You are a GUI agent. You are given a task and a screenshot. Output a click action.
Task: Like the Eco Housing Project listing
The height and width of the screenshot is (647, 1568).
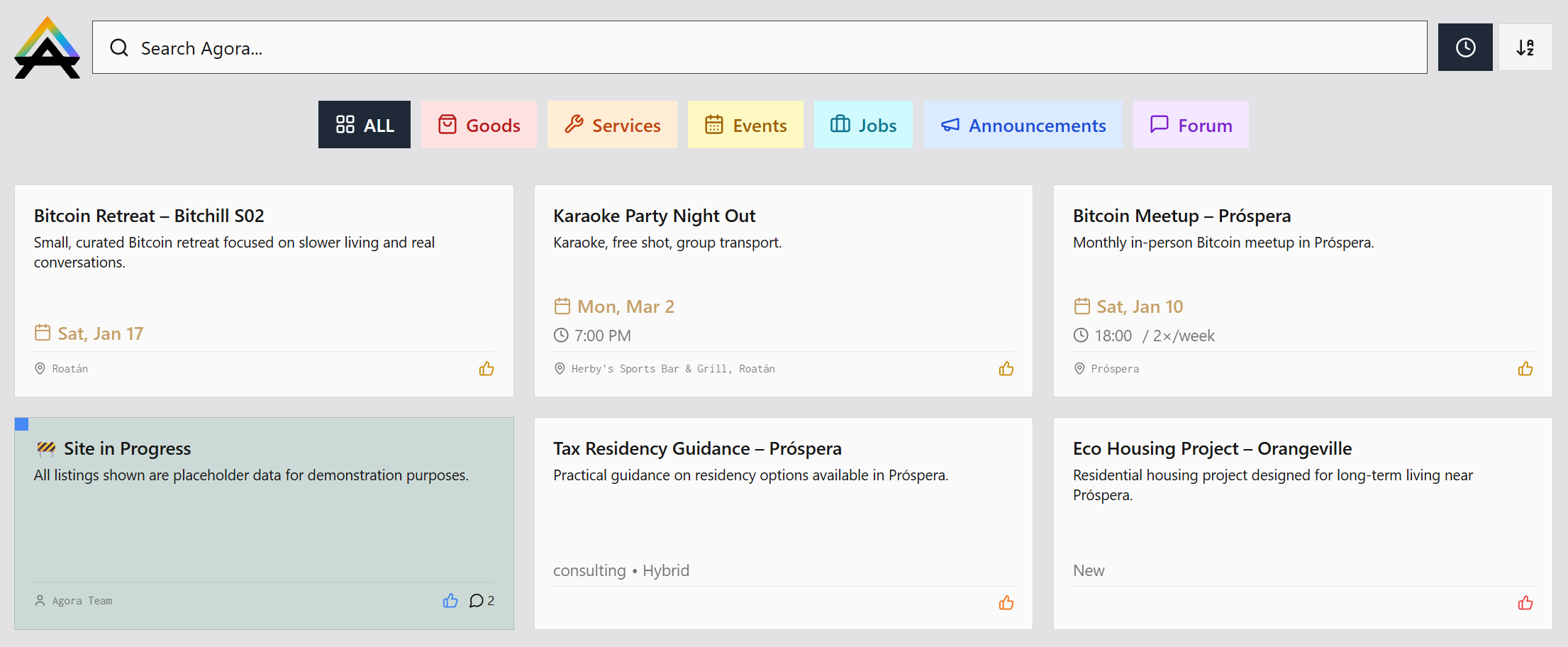(x=1525, y=603)
